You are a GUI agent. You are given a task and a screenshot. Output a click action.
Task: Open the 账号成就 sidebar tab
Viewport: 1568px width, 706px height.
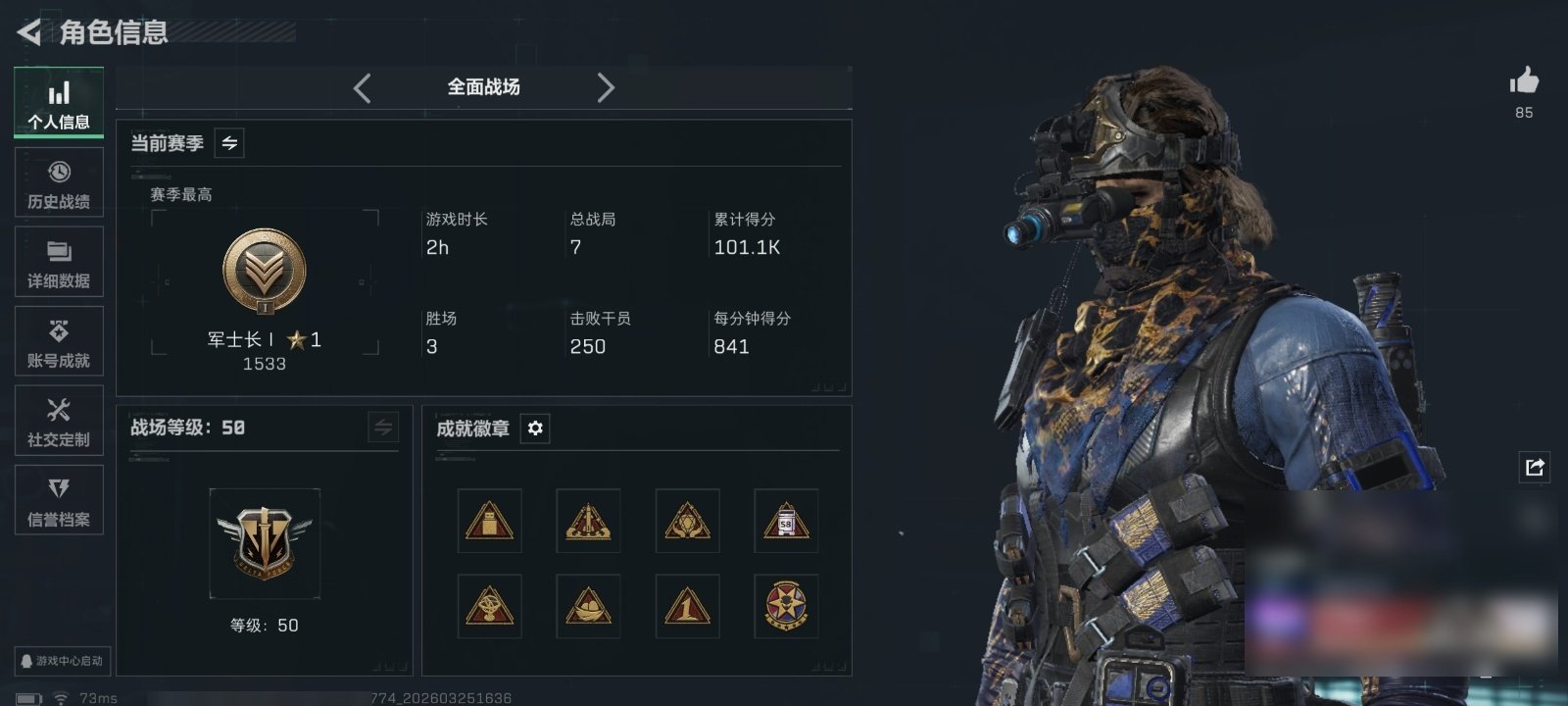pyautogui.click(x=59, y=341)
